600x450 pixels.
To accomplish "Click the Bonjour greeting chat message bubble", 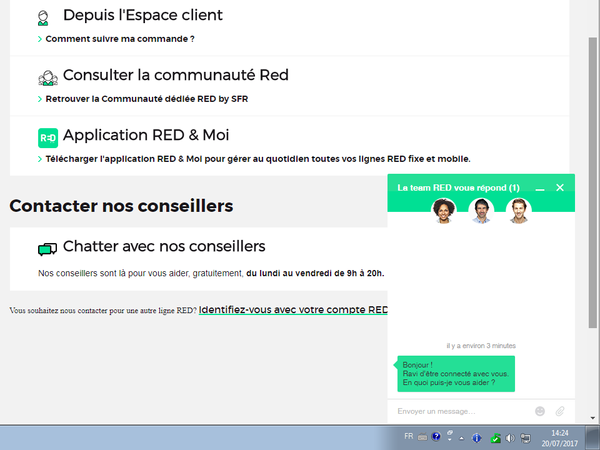I will point(456,374).
